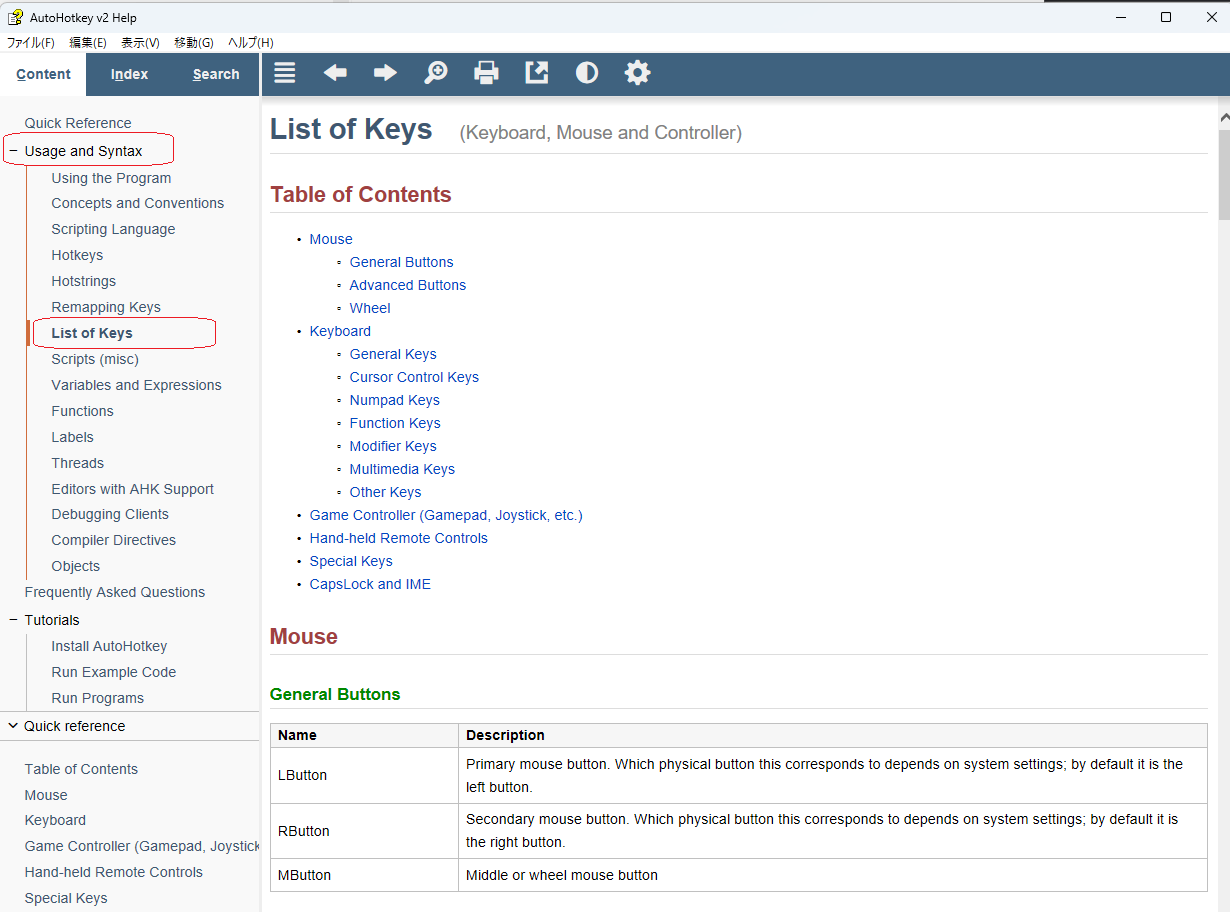Collapse the Usage and Syntax tree section
Screen dimensions: 1230x912
point(13,151)
